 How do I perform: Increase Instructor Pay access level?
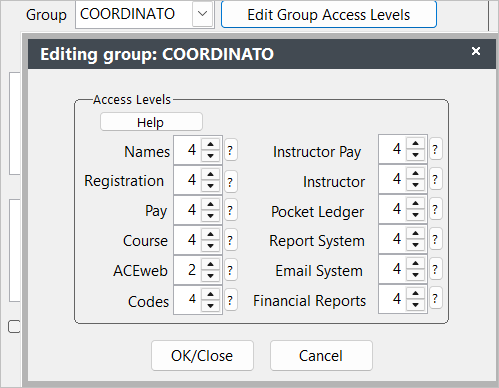[415, 143]
